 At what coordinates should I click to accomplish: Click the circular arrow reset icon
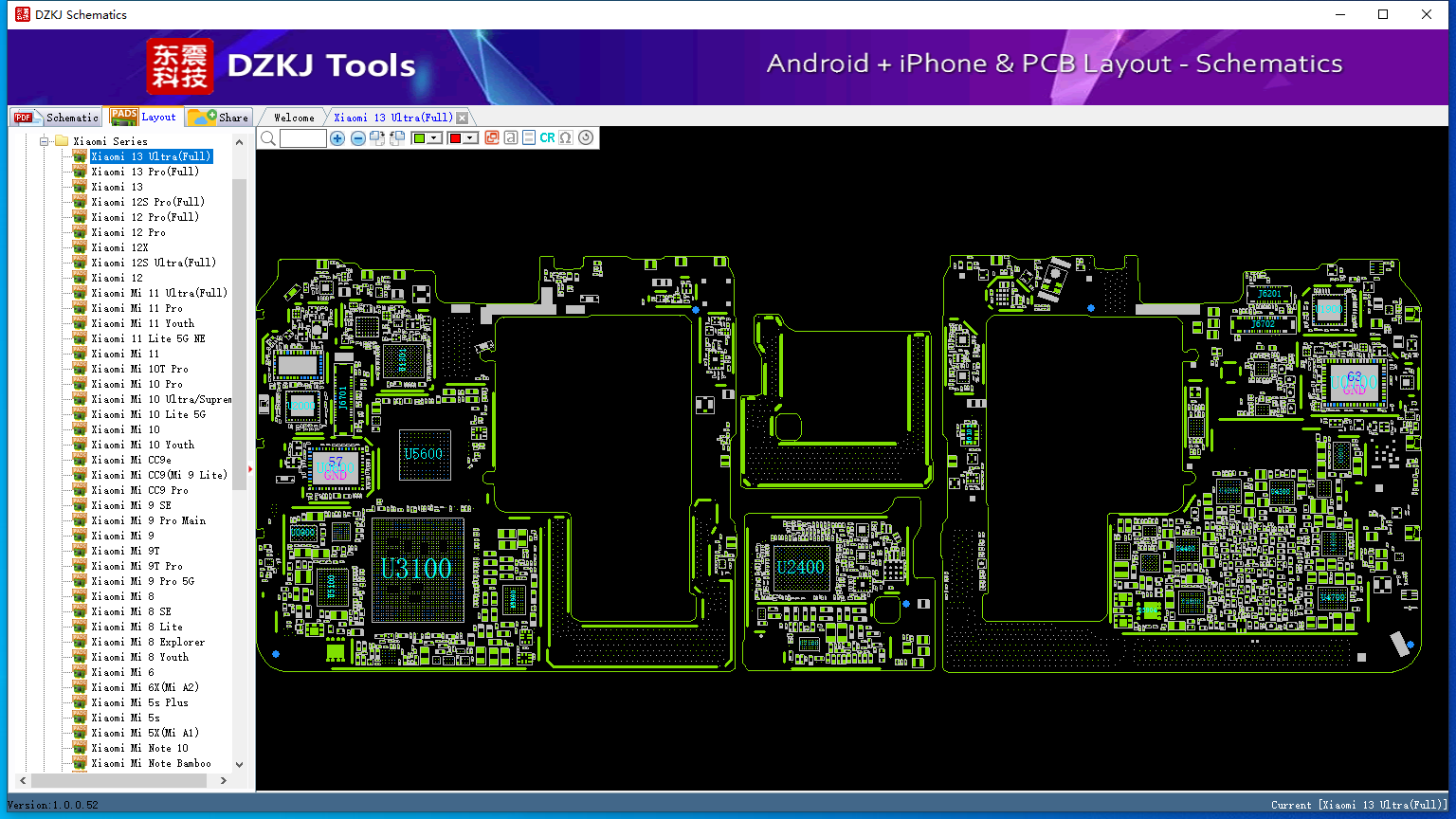(586, 138)
